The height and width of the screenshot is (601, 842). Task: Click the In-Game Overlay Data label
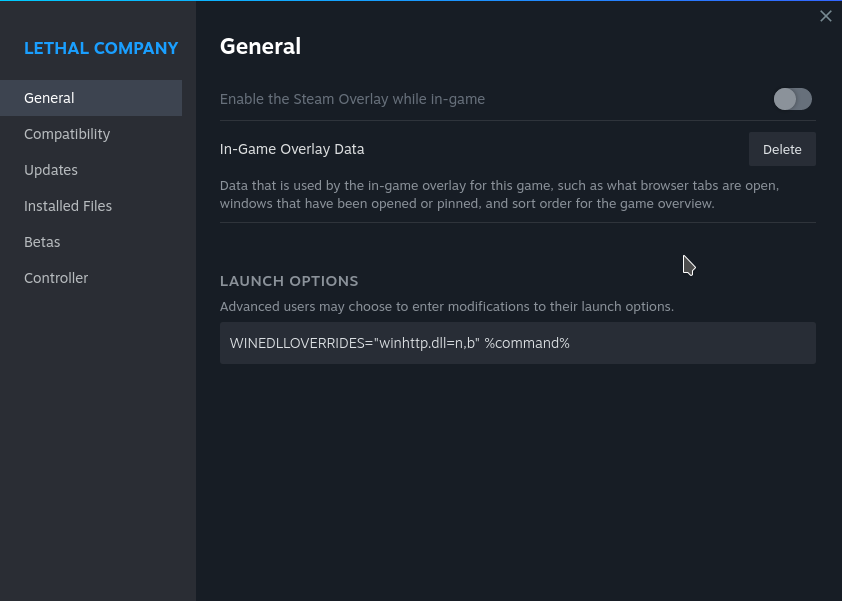(292, 149)
